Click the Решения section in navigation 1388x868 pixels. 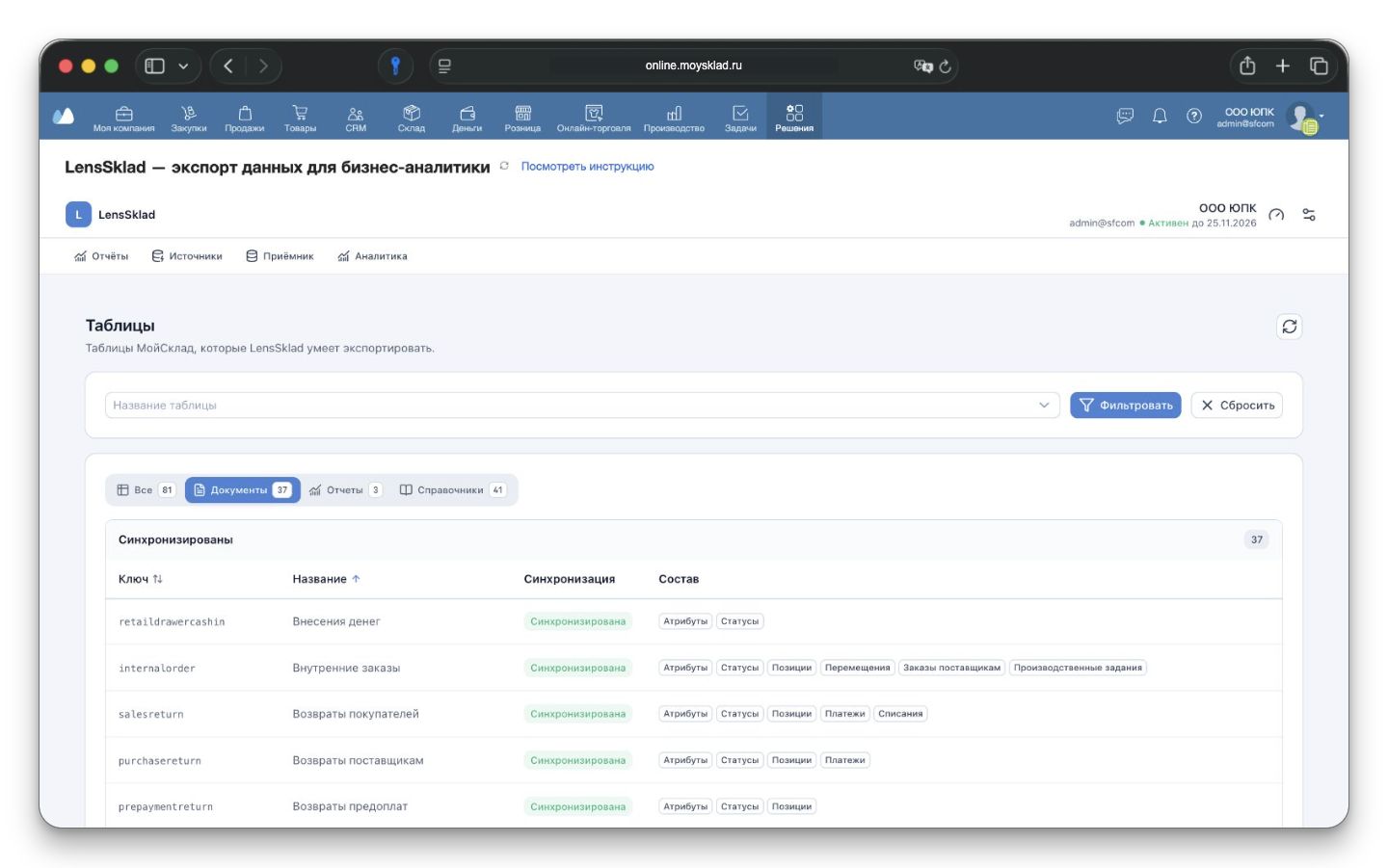[794, 118]
